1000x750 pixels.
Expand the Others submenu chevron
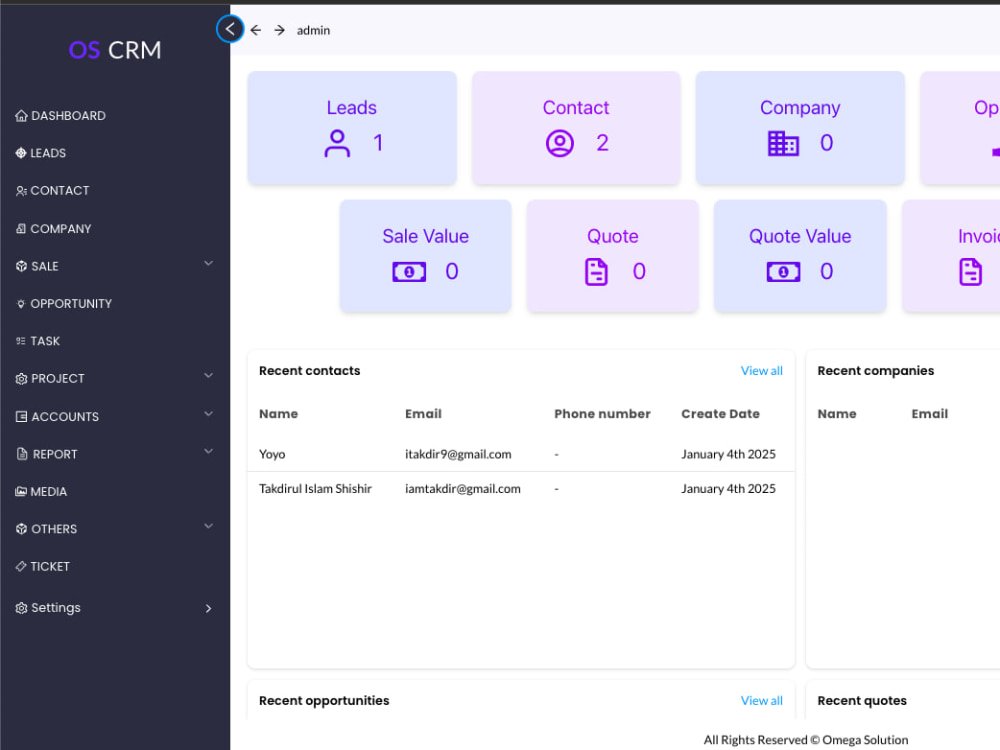pyautogui.click(x=209, y=526)
